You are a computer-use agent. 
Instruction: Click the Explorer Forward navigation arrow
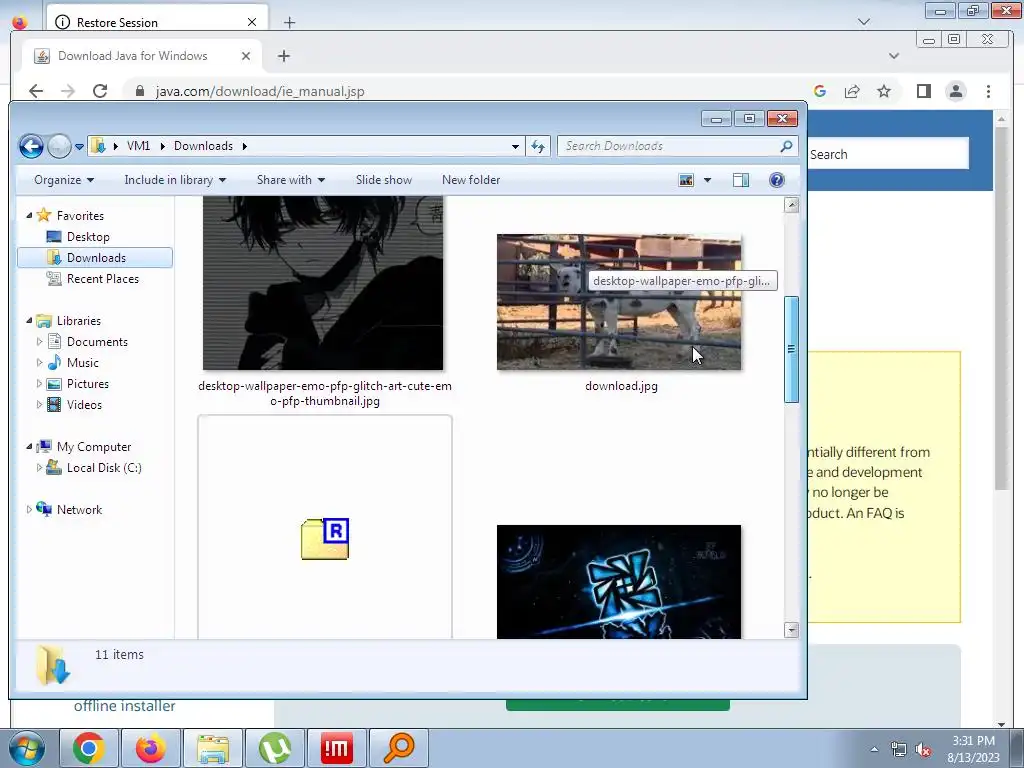(59, 146)
